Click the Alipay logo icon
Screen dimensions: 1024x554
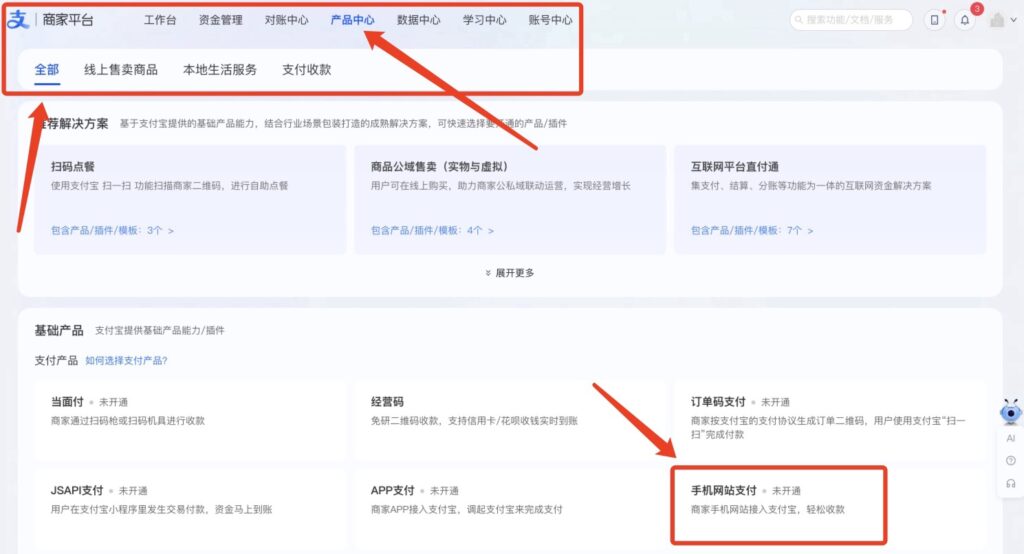click(18, 20)
